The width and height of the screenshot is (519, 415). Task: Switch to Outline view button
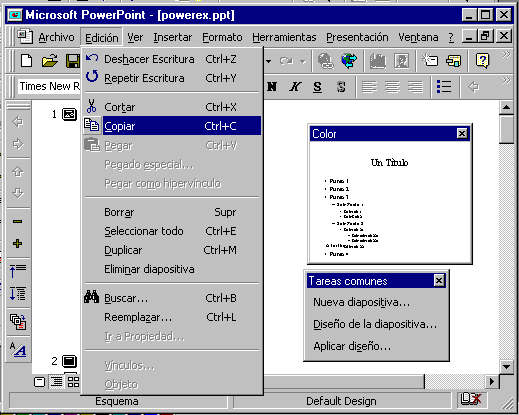pyautogui.click(x=57, y=382)
